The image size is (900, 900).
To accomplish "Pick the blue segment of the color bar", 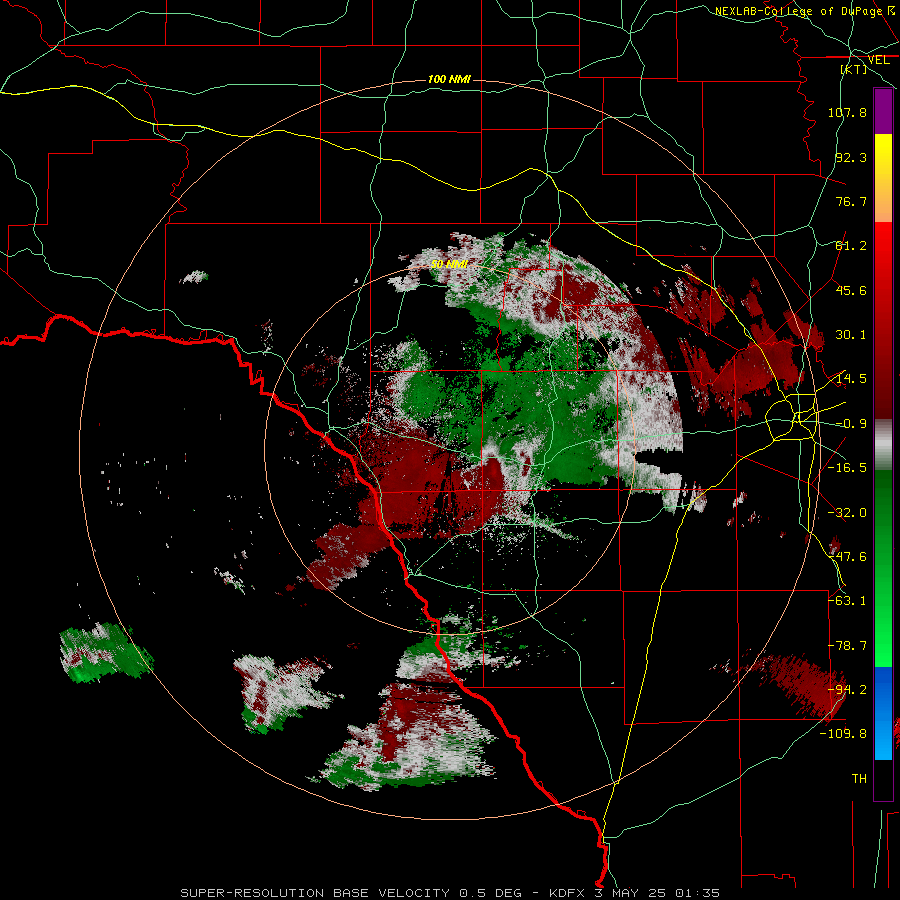I will click(883, 713).
